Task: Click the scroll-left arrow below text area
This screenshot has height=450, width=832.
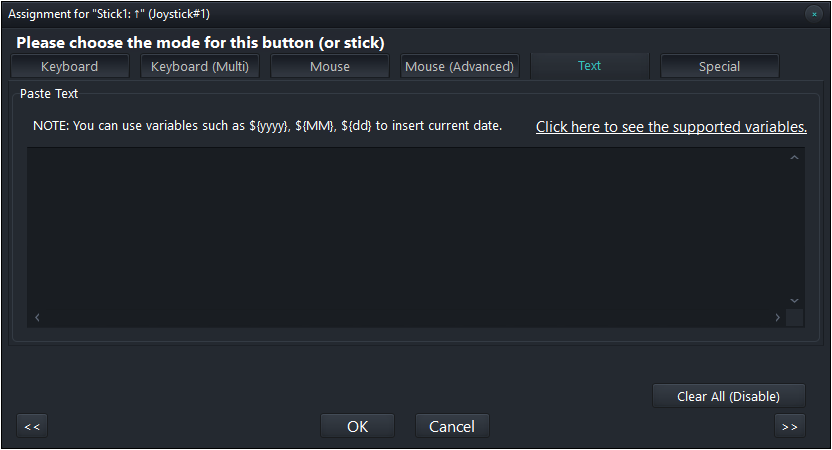Action: [x=37, y=317]
